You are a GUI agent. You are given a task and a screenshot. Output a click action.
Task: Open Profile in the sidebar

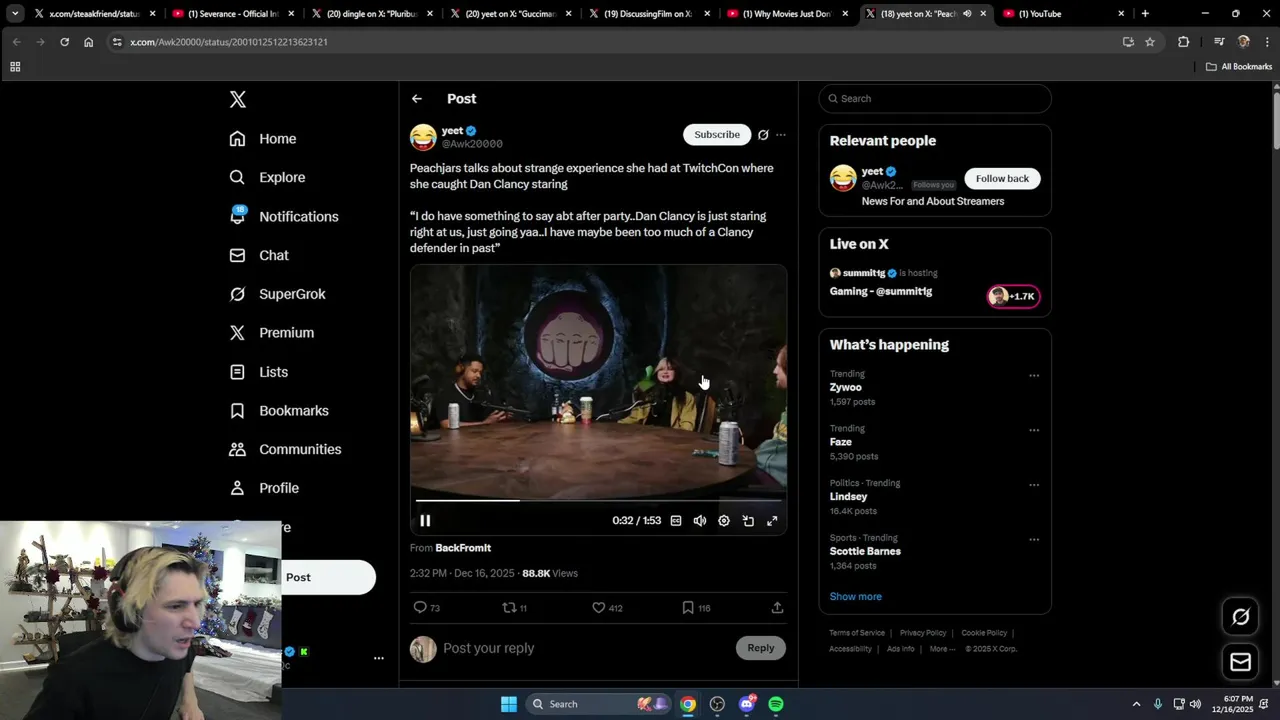(264, 488)
